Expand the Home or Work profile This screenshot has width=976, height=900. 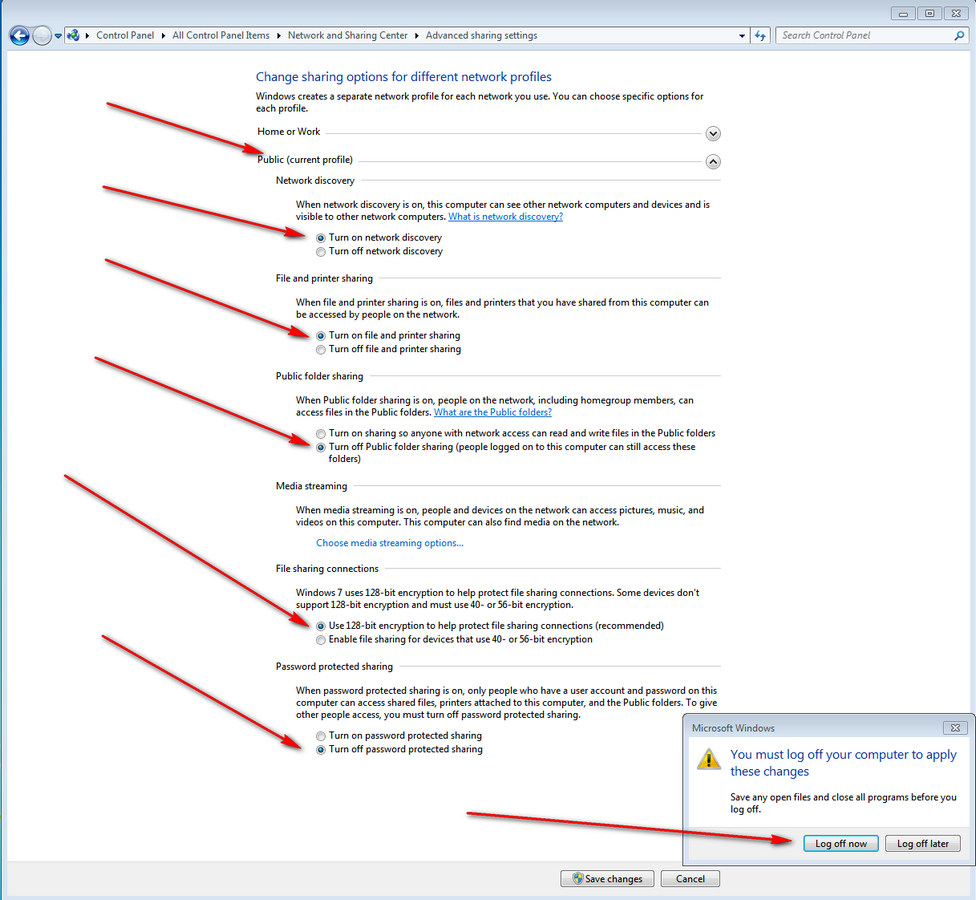tap(713, 133)
